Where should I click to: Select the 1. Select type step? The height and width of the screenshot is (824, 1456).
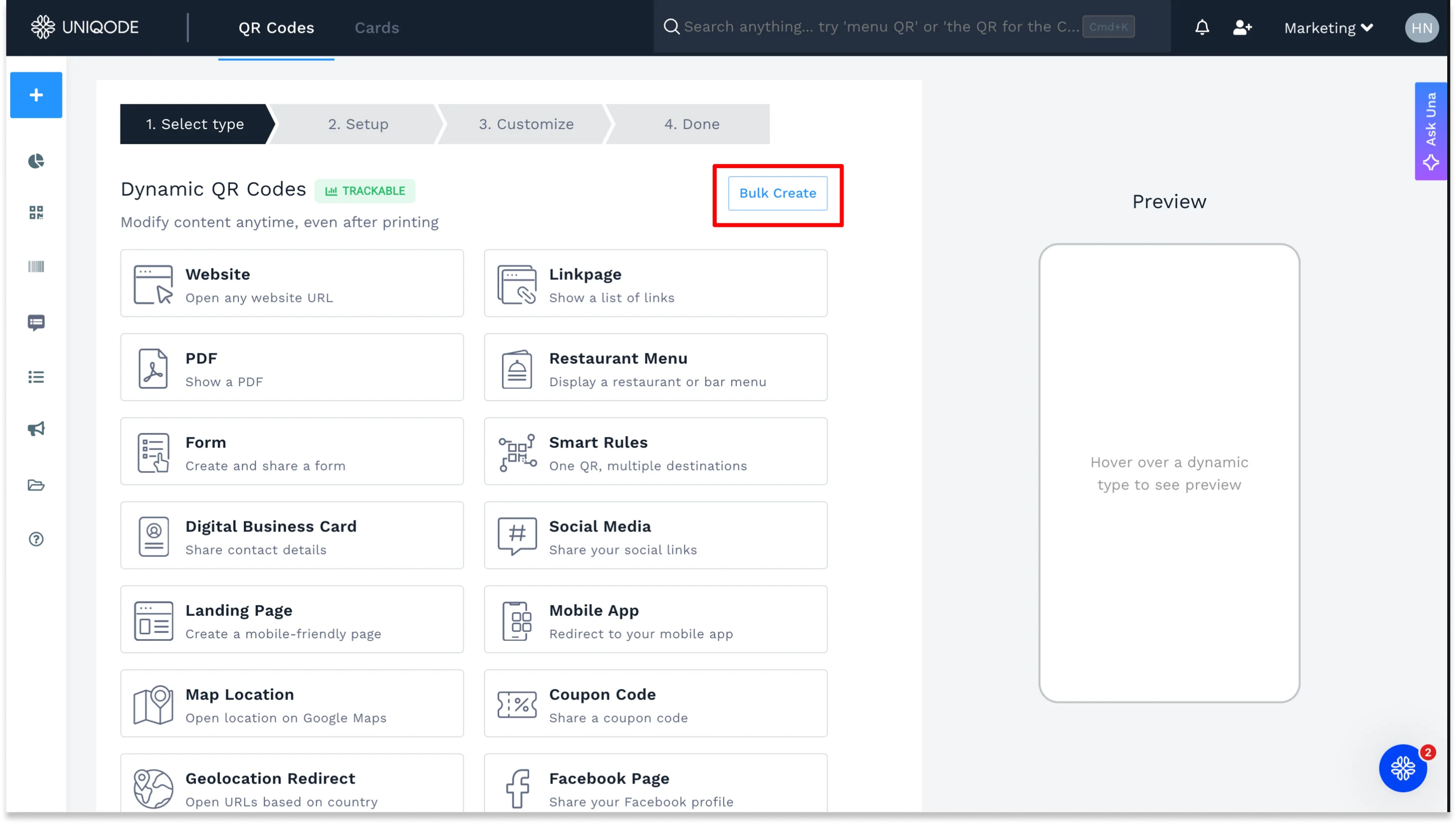[195, 124]
